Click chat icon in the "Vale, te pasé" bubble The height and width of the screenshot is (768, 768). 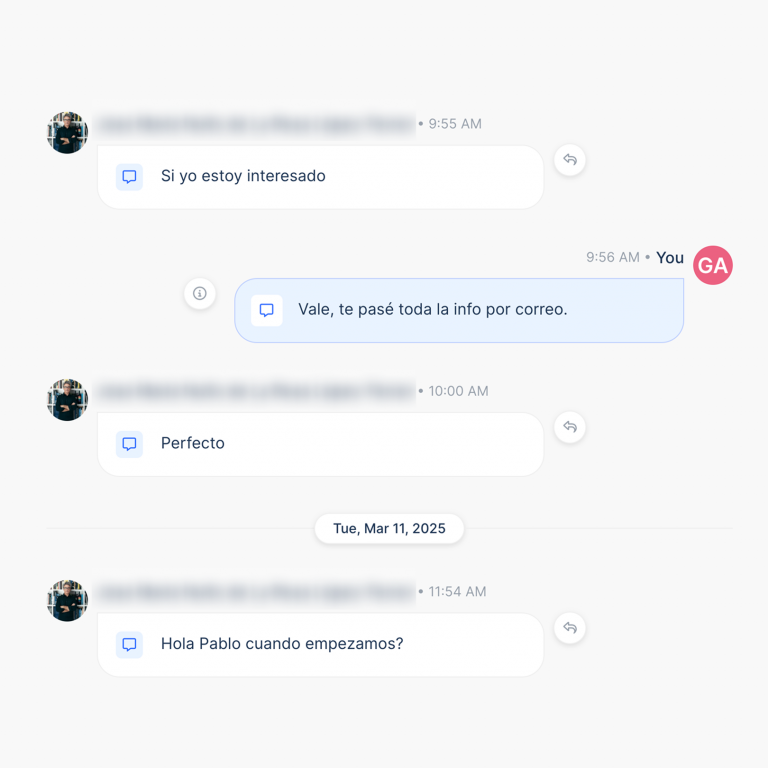[x=267, y=310]
